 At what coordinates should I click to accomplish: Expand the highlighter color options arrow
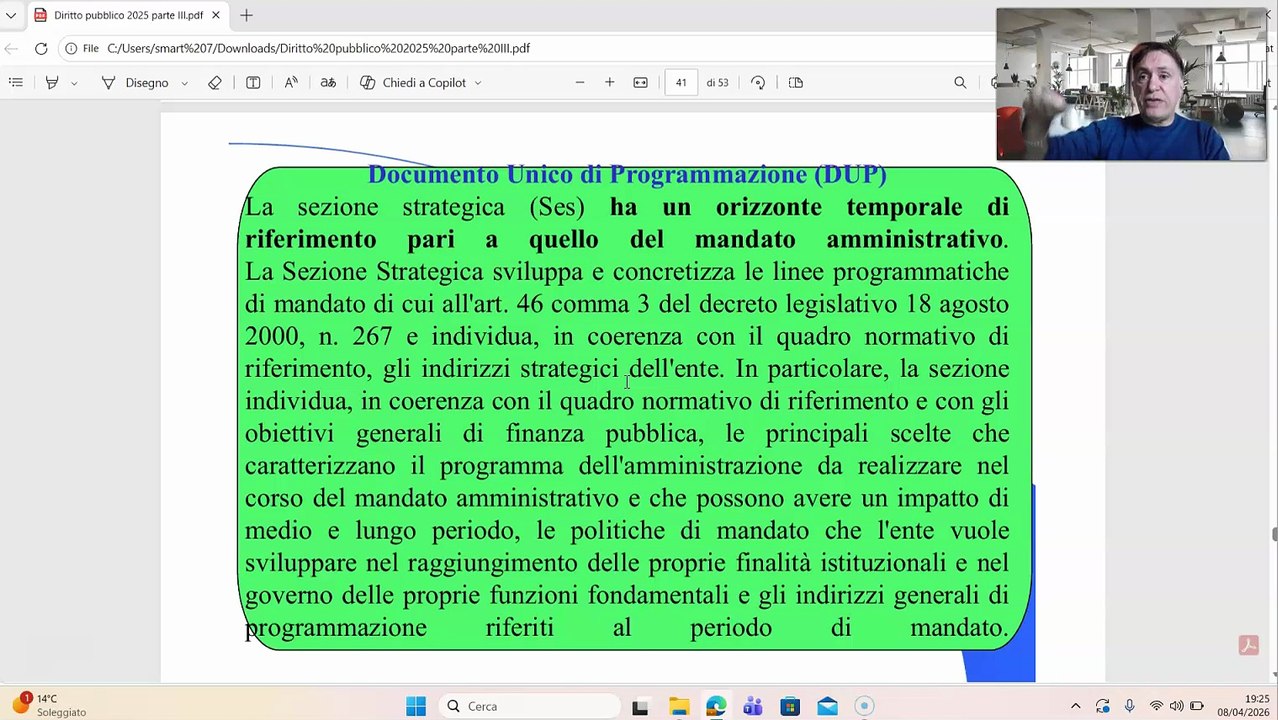(74, 83)
